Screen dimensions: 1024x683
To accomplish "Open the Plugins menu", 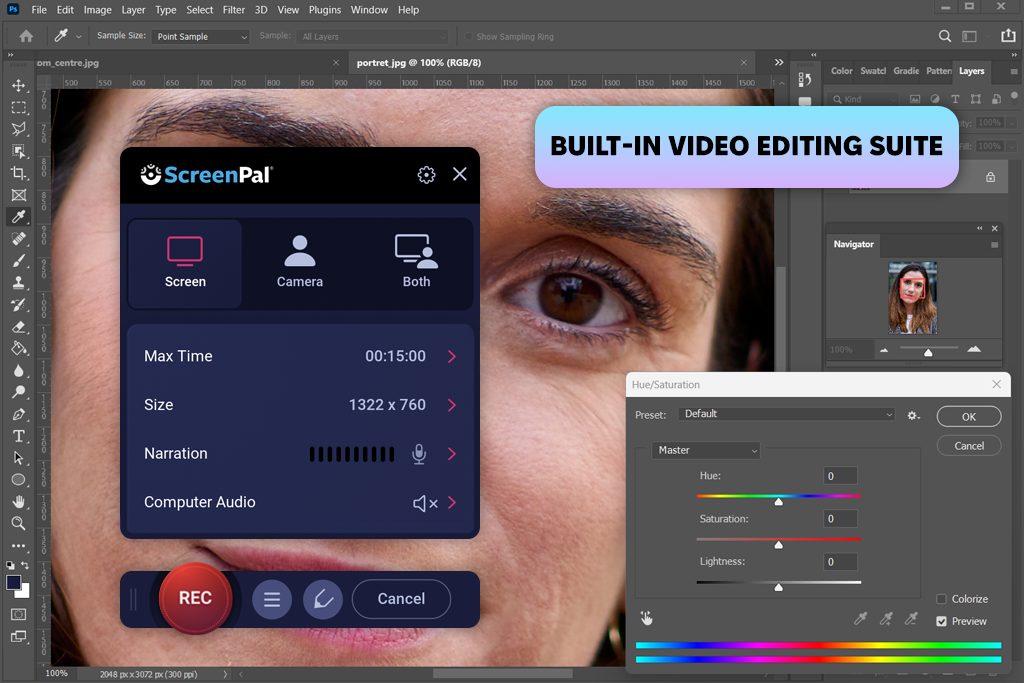I will pyautogui.click(x=325, y=10).
